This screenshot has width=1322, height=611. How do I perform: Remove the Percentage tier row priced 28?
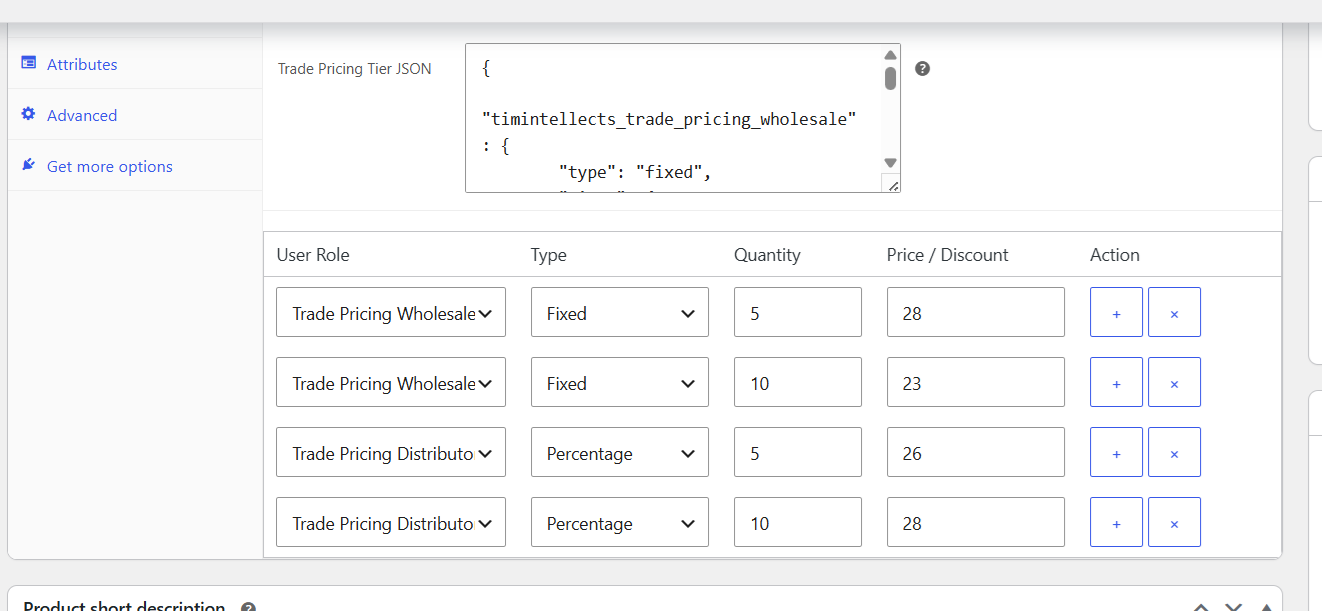point(1174,523)
